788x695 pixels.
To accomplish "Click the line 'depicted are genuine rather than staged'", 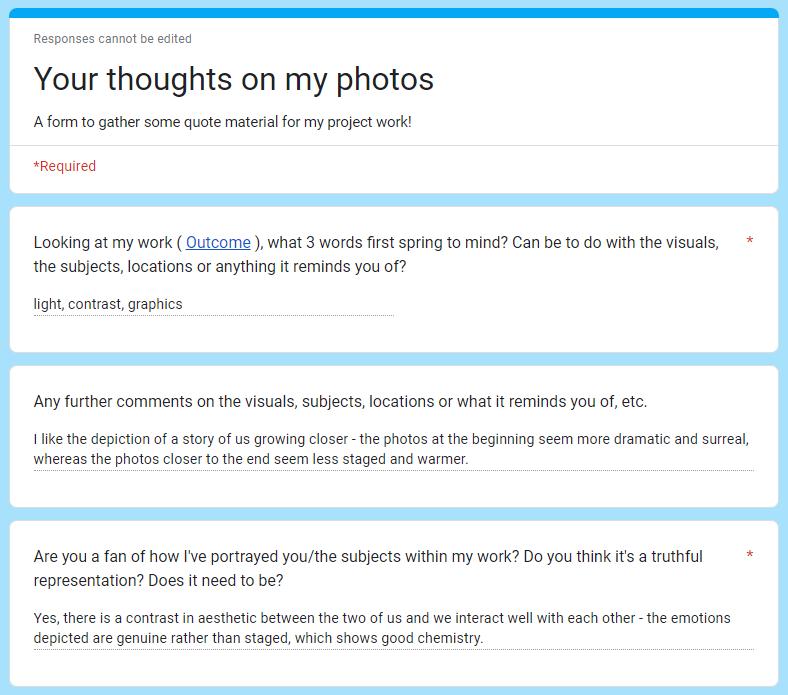I will [258, 638].
